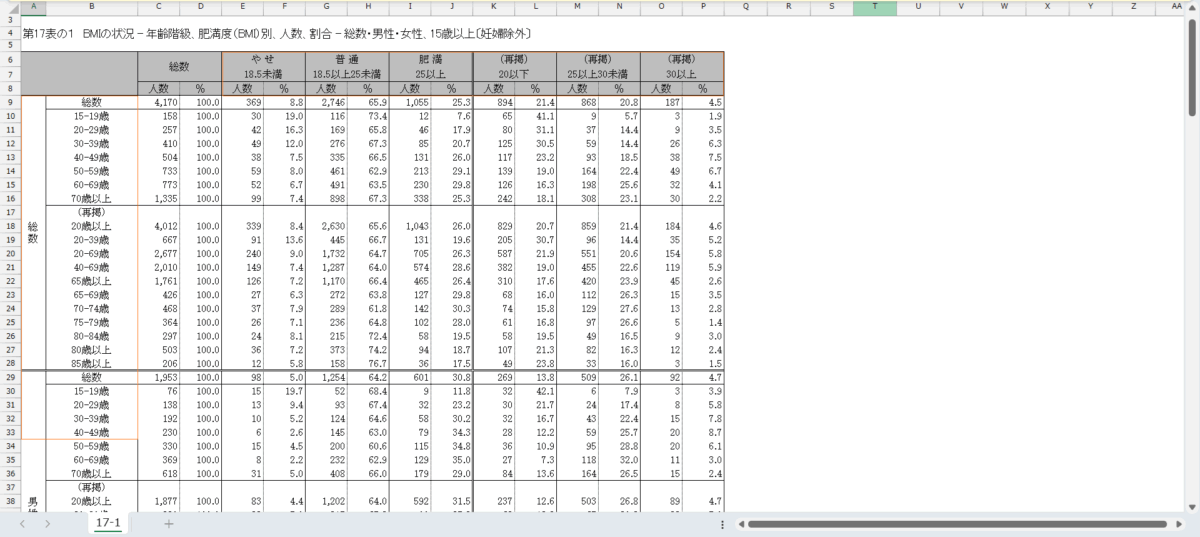Viewport: 1200px width, 537px height.
Task: Select column T header
Action: (875, 7)
